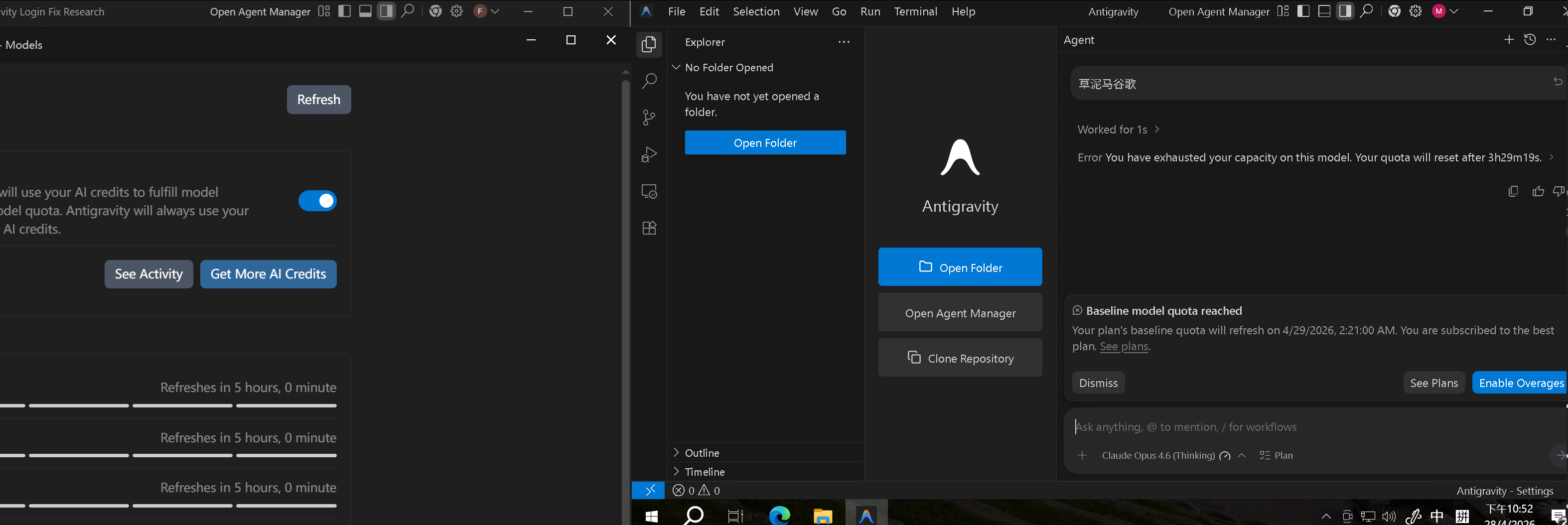This screenshot has height=525, width=1568.
Task: Open the browser (Chrome) icon in the right title bar
Action: coord(1394,11)
